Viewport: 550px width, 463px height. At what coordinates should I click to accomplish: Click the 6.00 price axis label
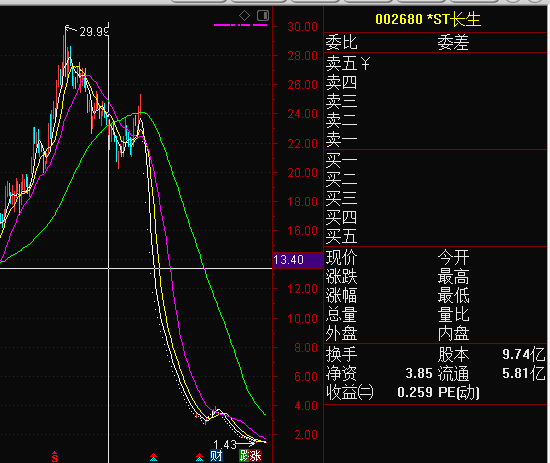pos(306,377)
